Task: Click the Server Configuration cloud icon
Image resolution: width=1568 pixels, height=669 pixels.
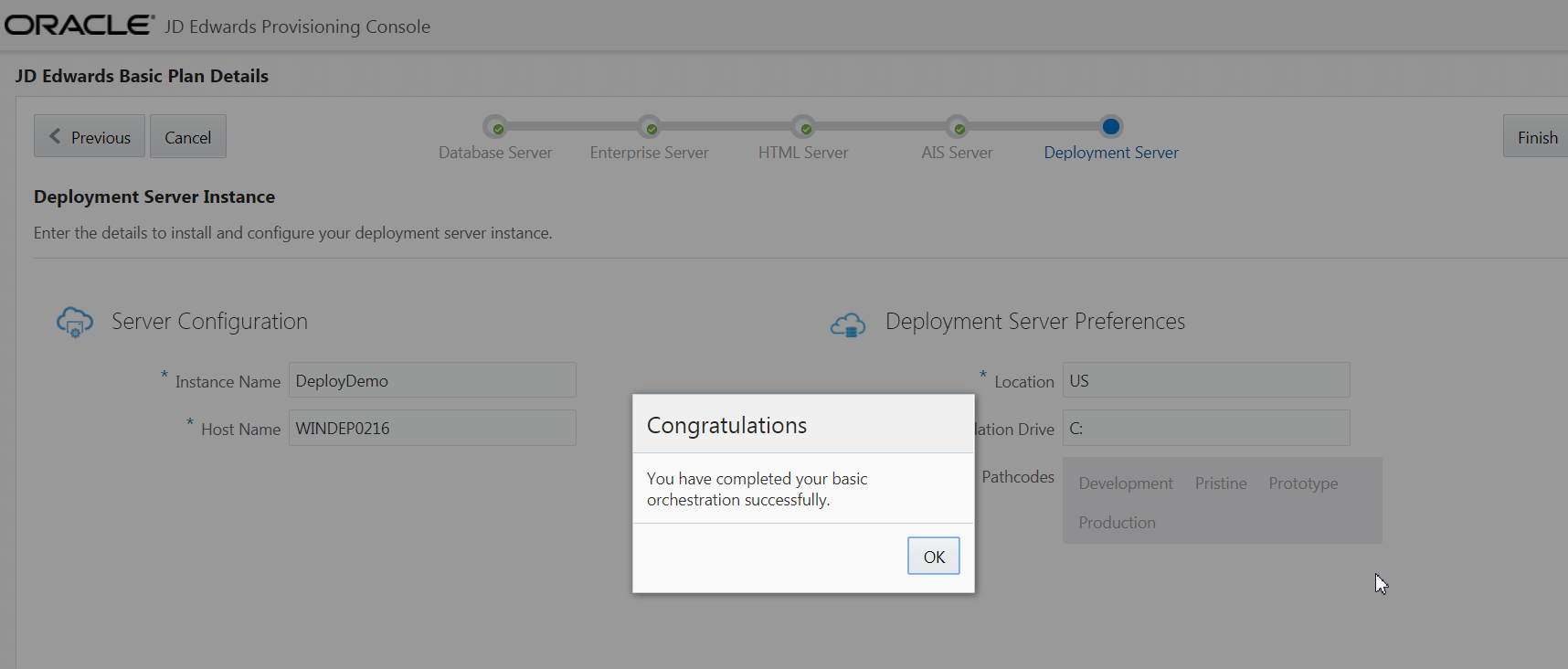Action: tap(75, 322)
